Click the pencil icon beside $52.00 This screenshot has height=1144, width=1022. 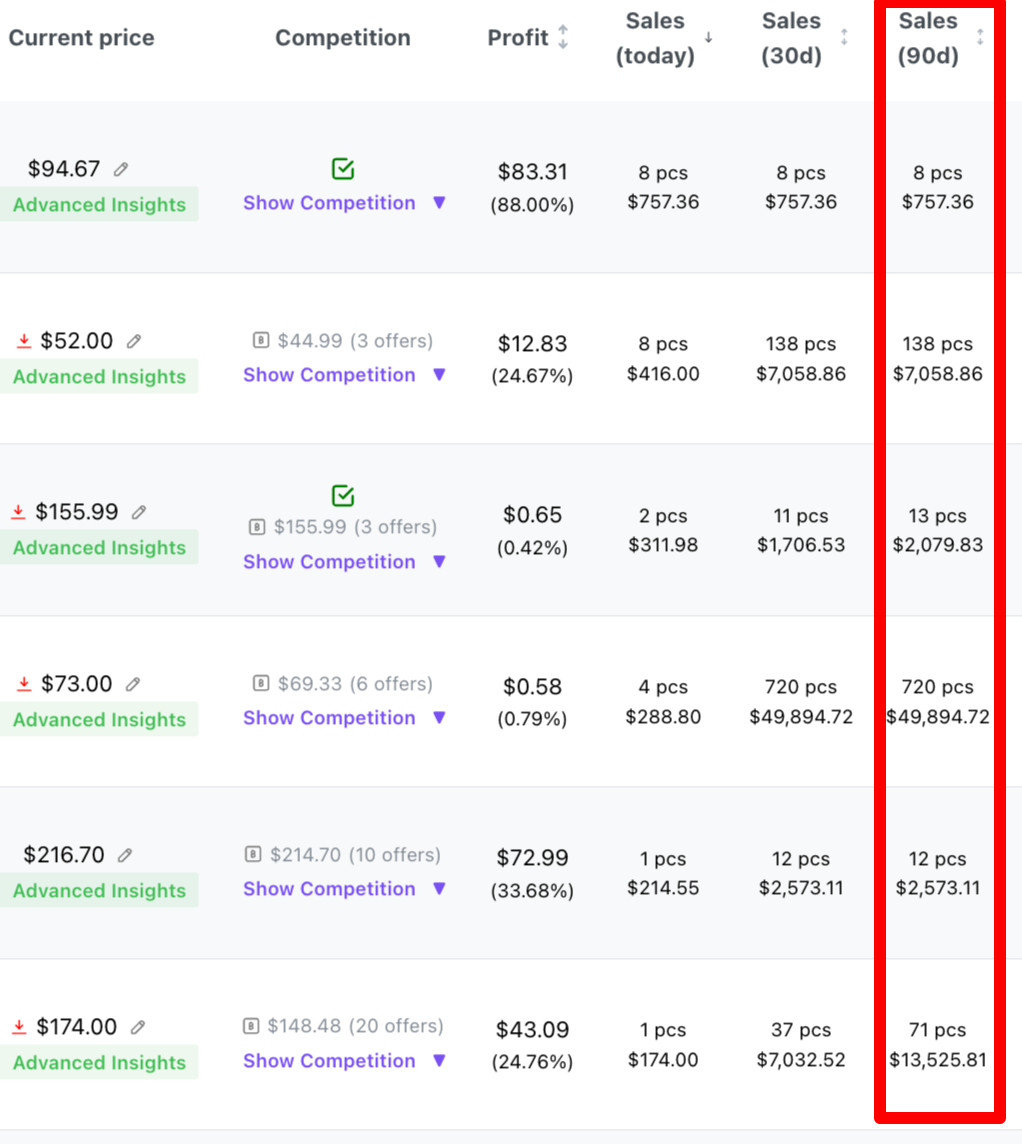pos(133,341)
